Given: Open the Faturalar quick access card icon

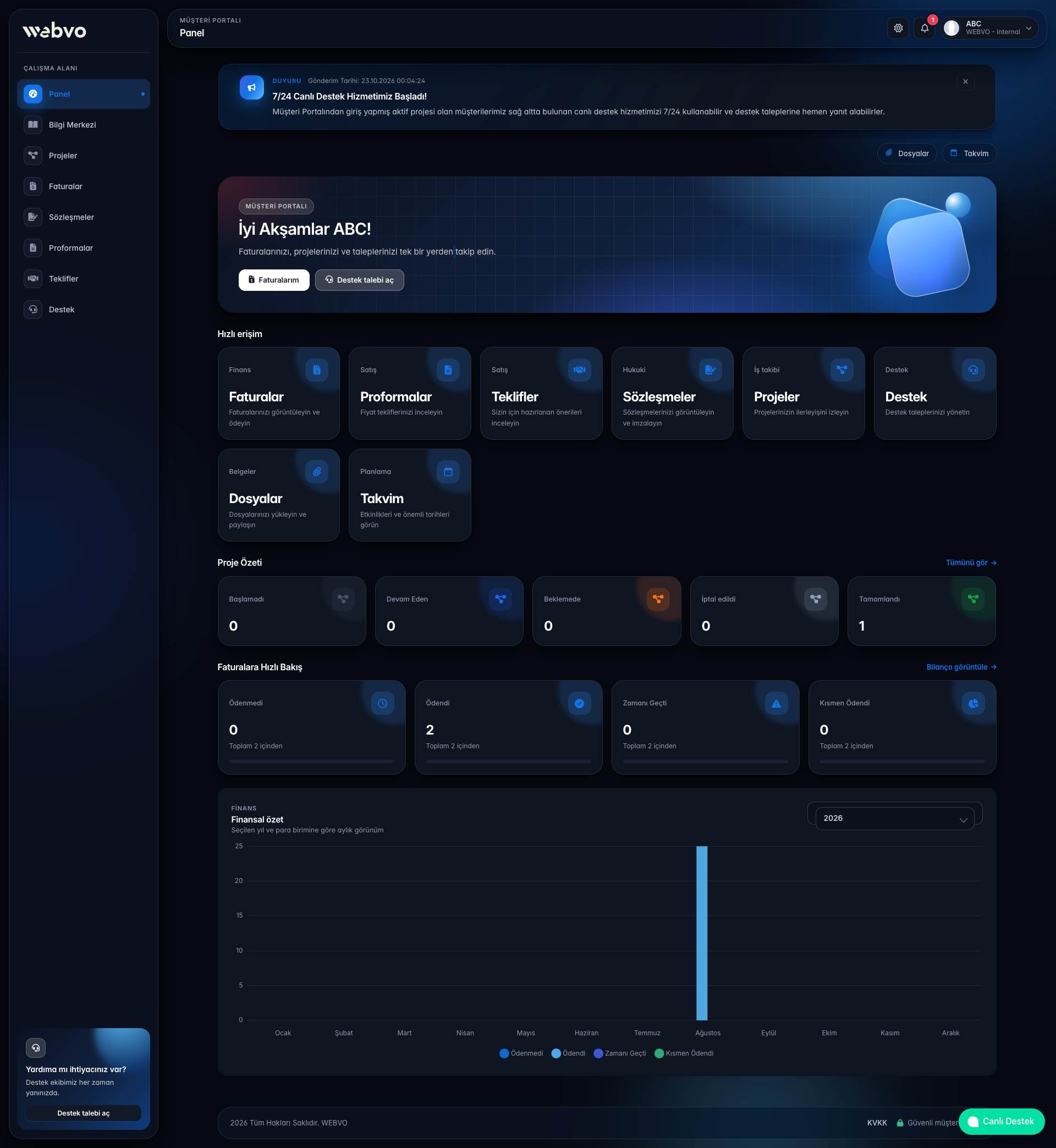Looking at the screenshot, I should [317, 370].
